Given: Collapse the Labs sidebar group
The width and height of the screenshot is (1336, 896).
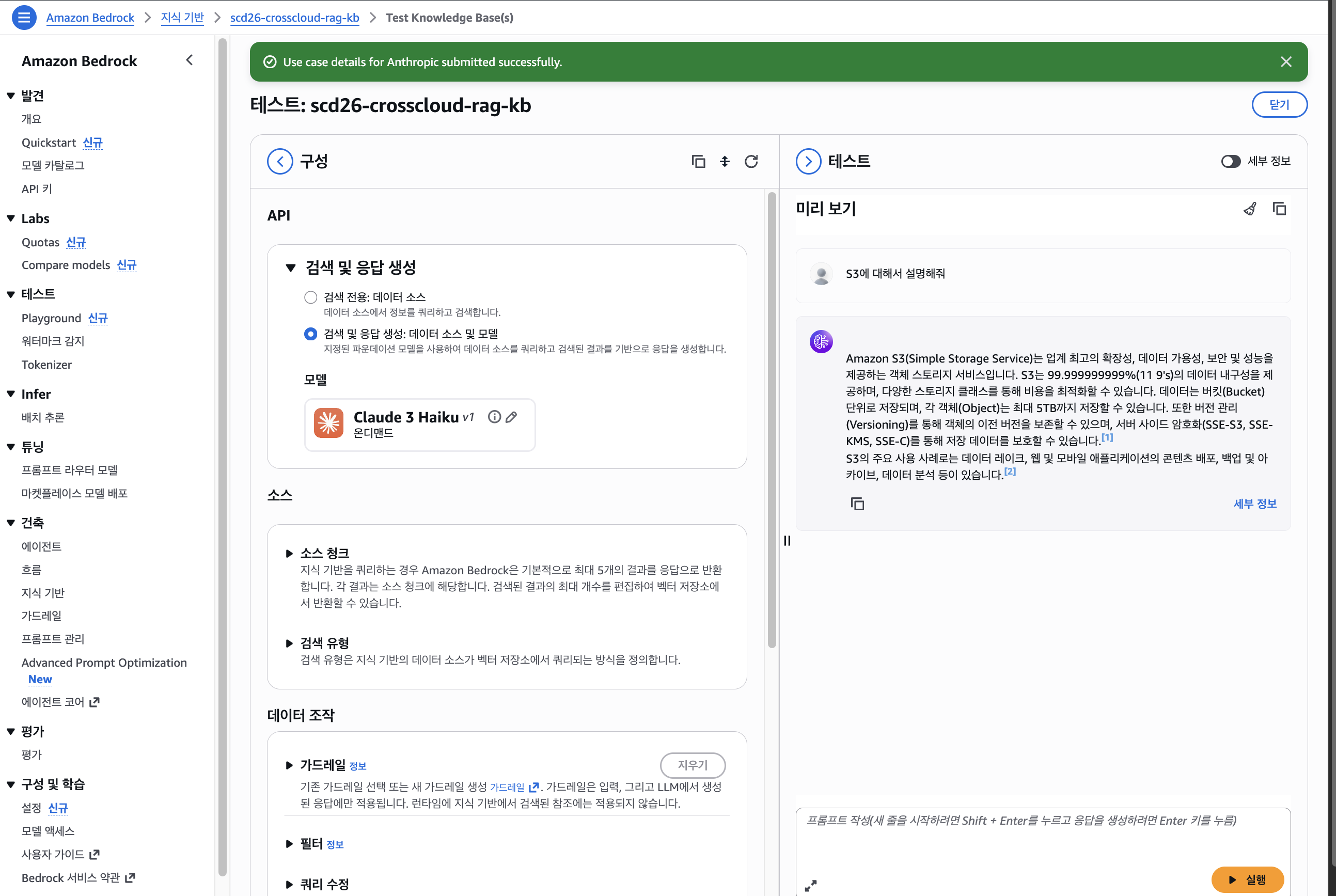Looking at the screenshot, I should tap(11, 218).
